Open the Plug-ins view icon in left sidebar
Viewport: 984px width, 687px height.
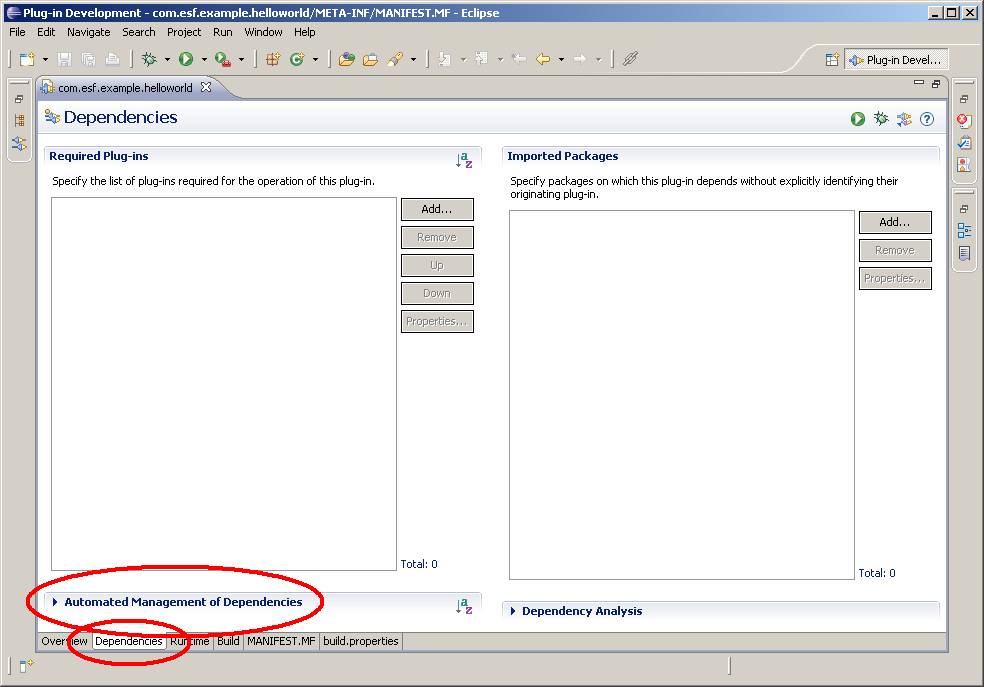click(19, 144)
